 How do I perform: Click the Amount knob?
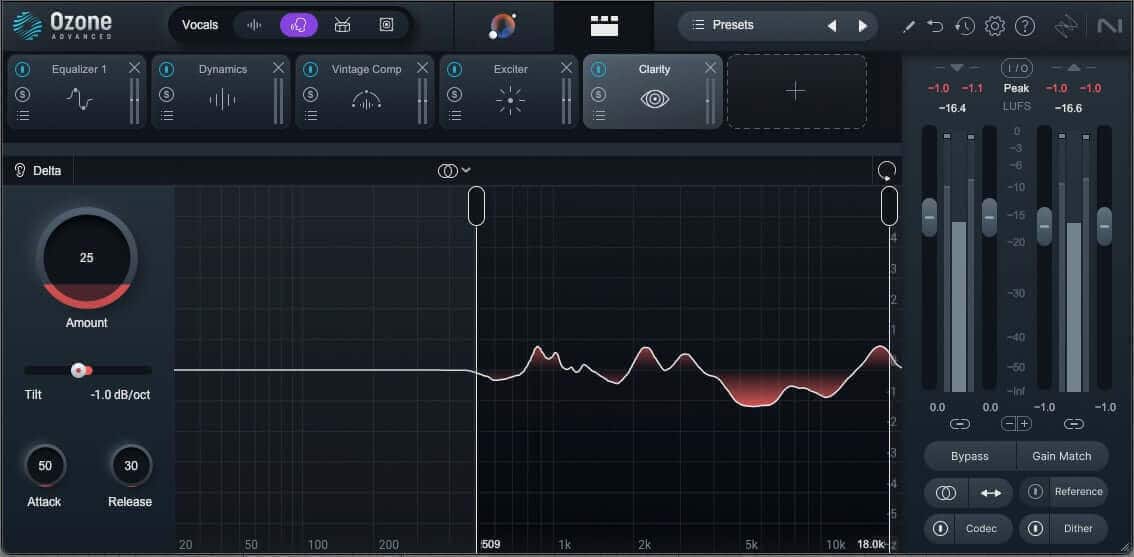click(x=87, y=258)
